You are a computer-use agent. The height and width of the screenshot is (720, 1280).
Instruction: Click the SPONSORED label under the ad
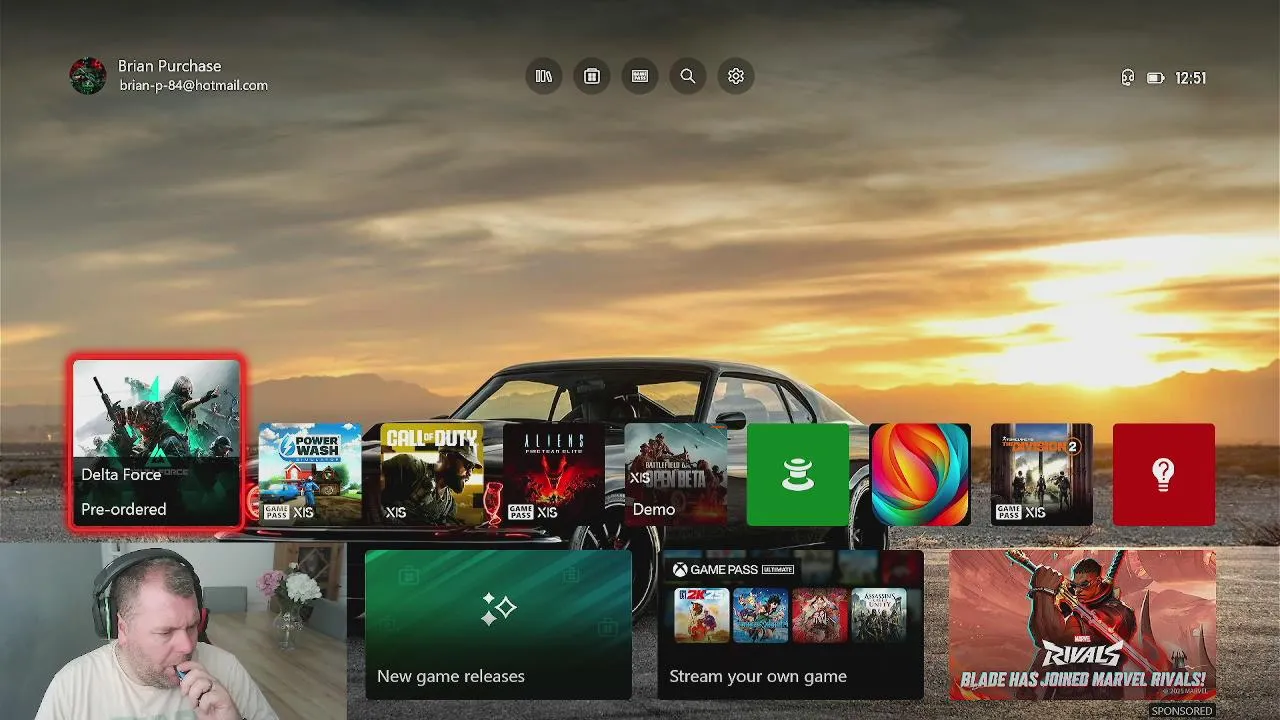click(x=1182, y=711)
